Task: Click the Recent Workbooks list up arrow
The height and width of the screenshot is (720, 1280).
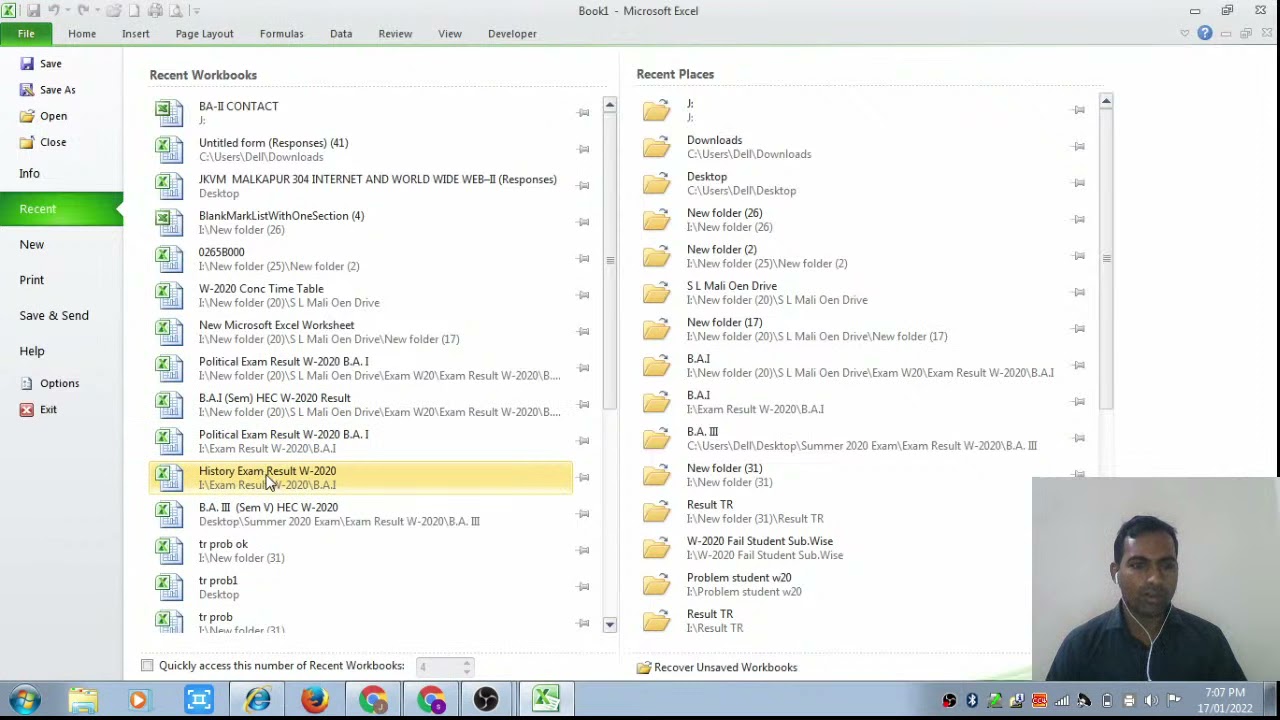Action: (609, 105)
